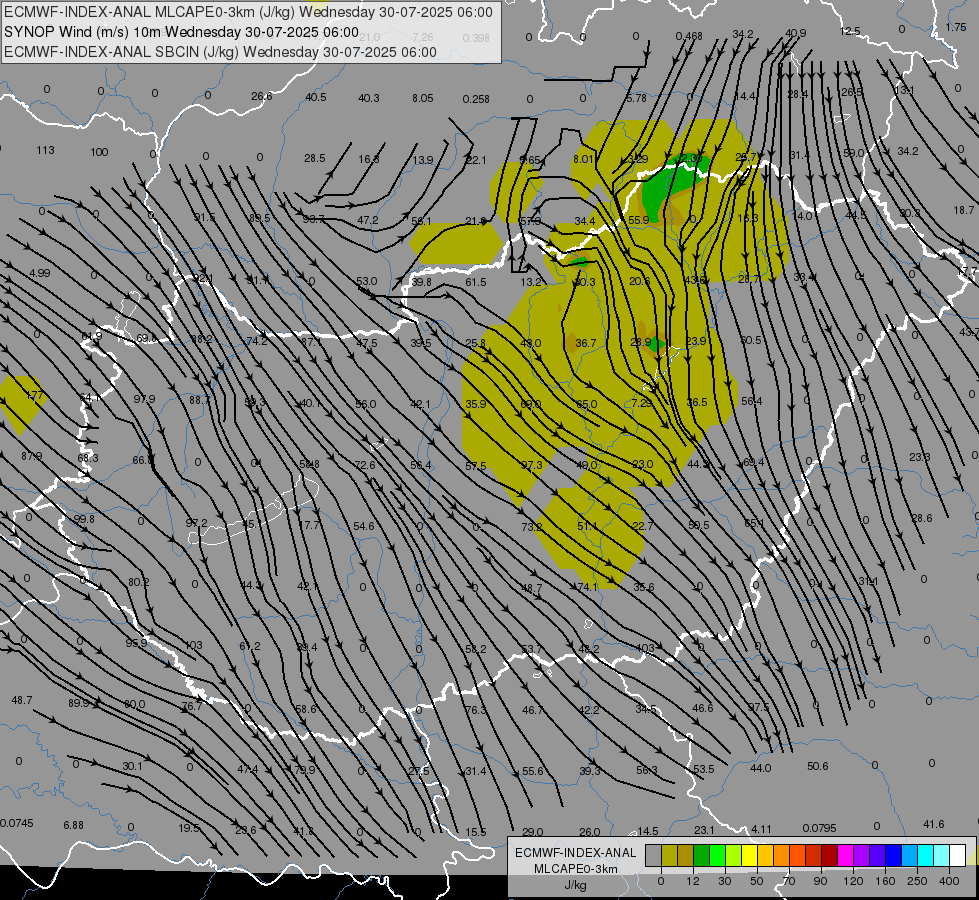Click the map value 74.1
The height and width of the screenshot is (900, 979).
pos(588,586)
